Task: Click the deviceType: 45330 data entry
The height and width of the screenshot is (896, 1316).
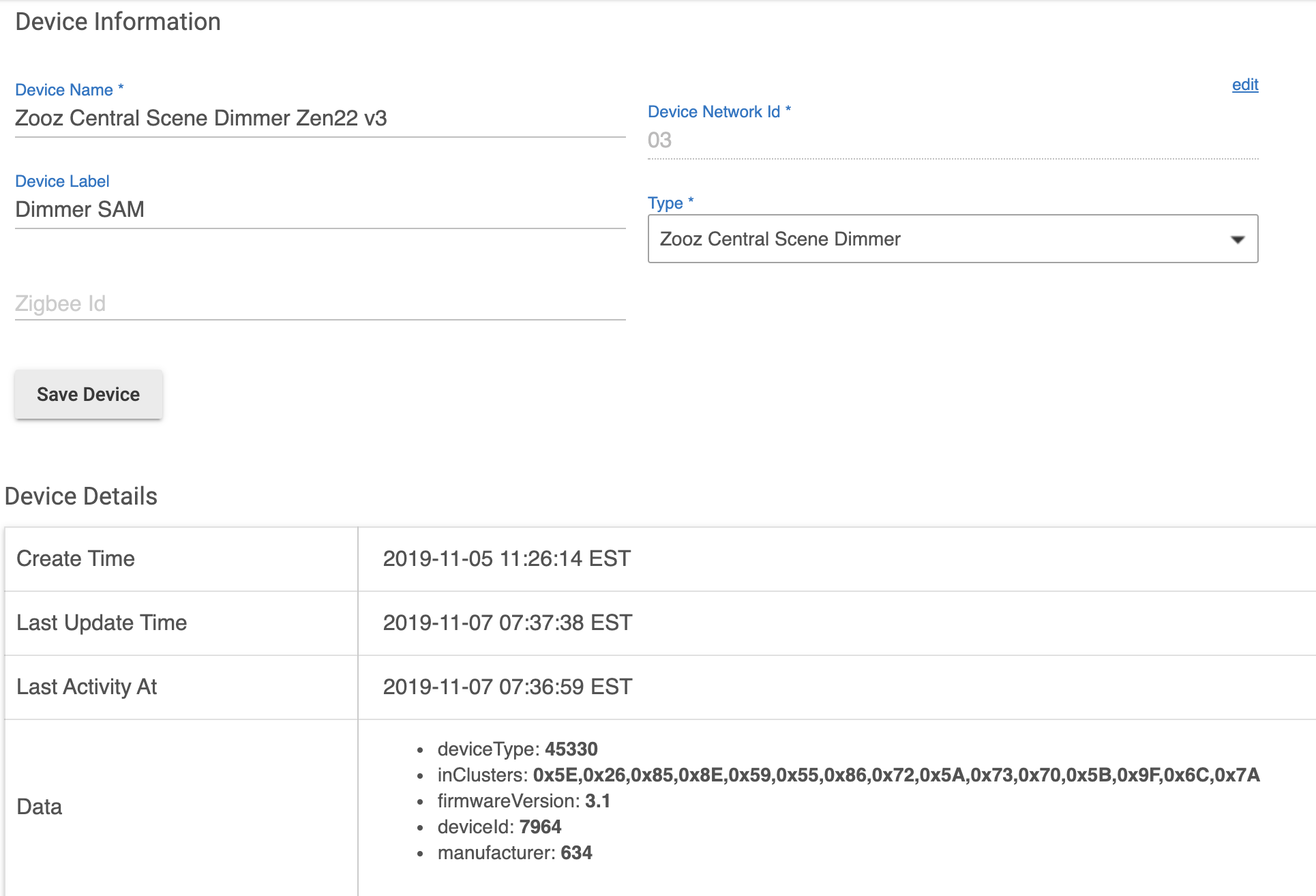Action: (518, 749)
